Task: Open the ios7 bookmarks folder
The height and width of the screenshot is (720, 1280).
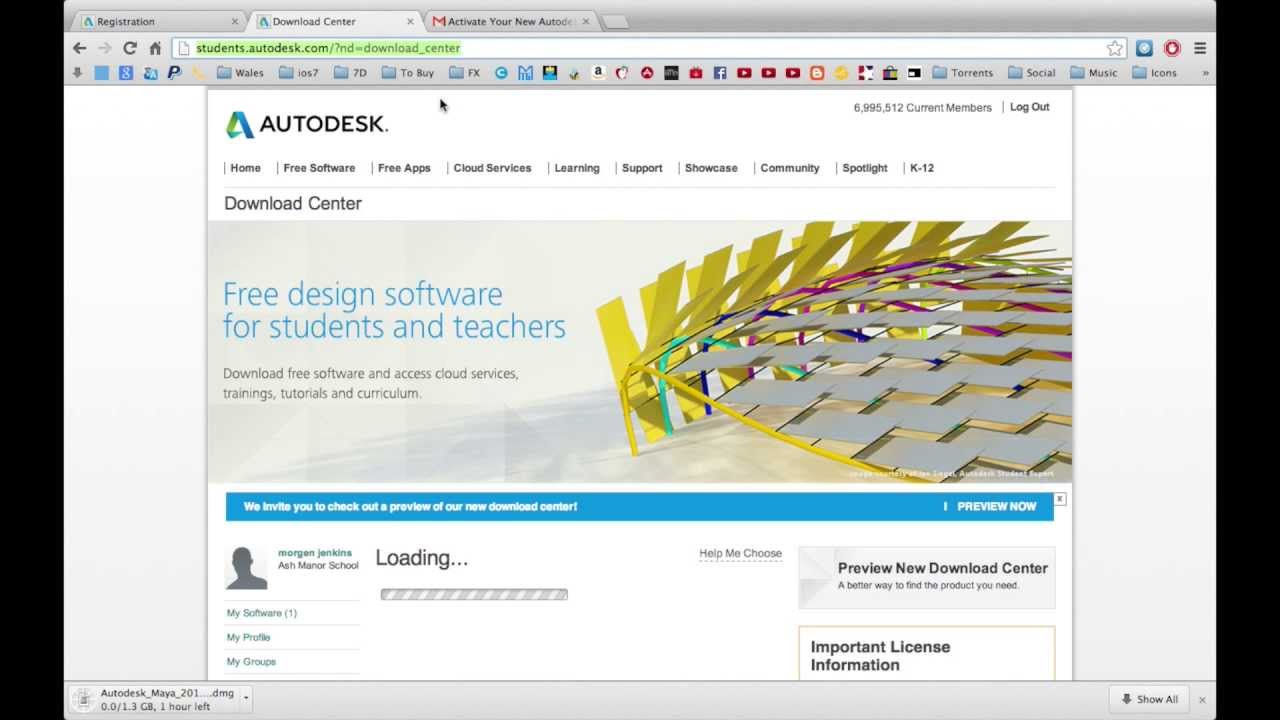Action: 299,73
